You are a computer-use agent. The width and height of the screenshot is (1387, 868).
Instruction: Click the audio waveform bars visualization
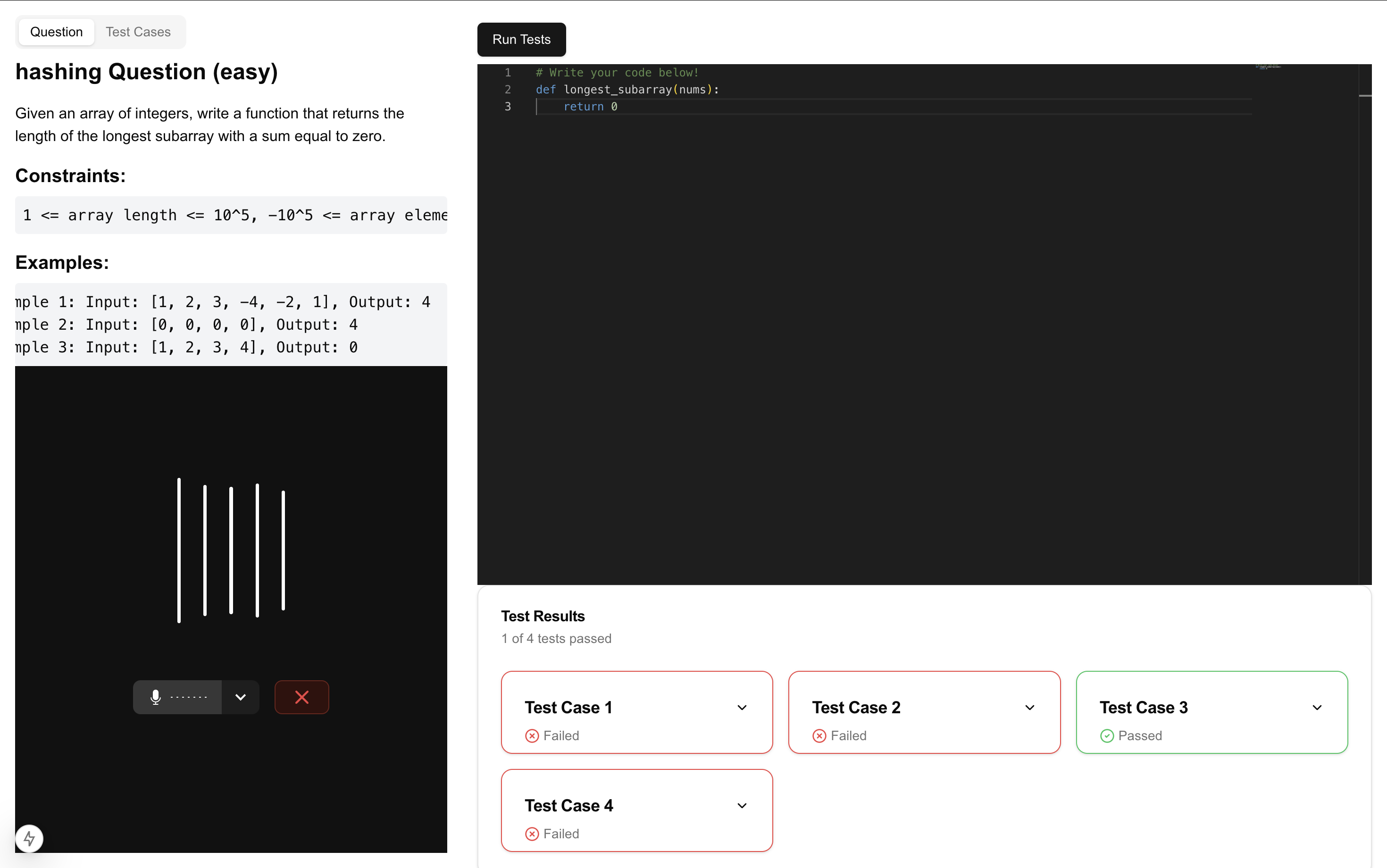231,550
